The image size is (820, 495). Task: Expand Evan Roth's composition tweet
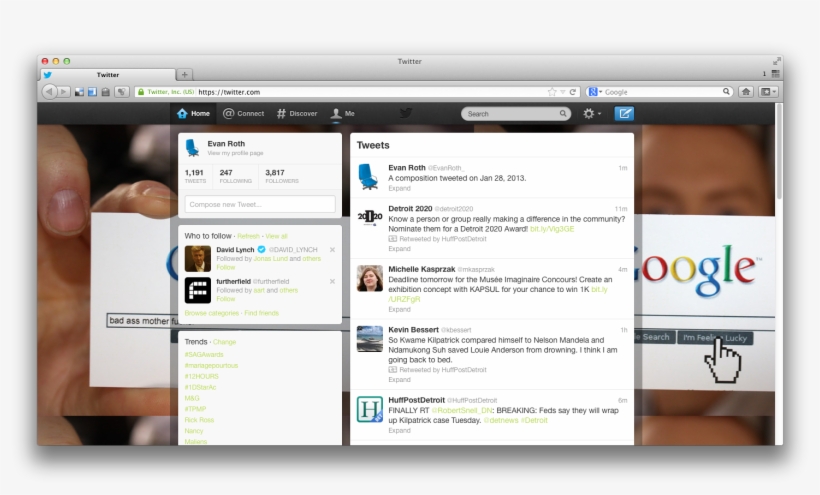tap(399, 188)
